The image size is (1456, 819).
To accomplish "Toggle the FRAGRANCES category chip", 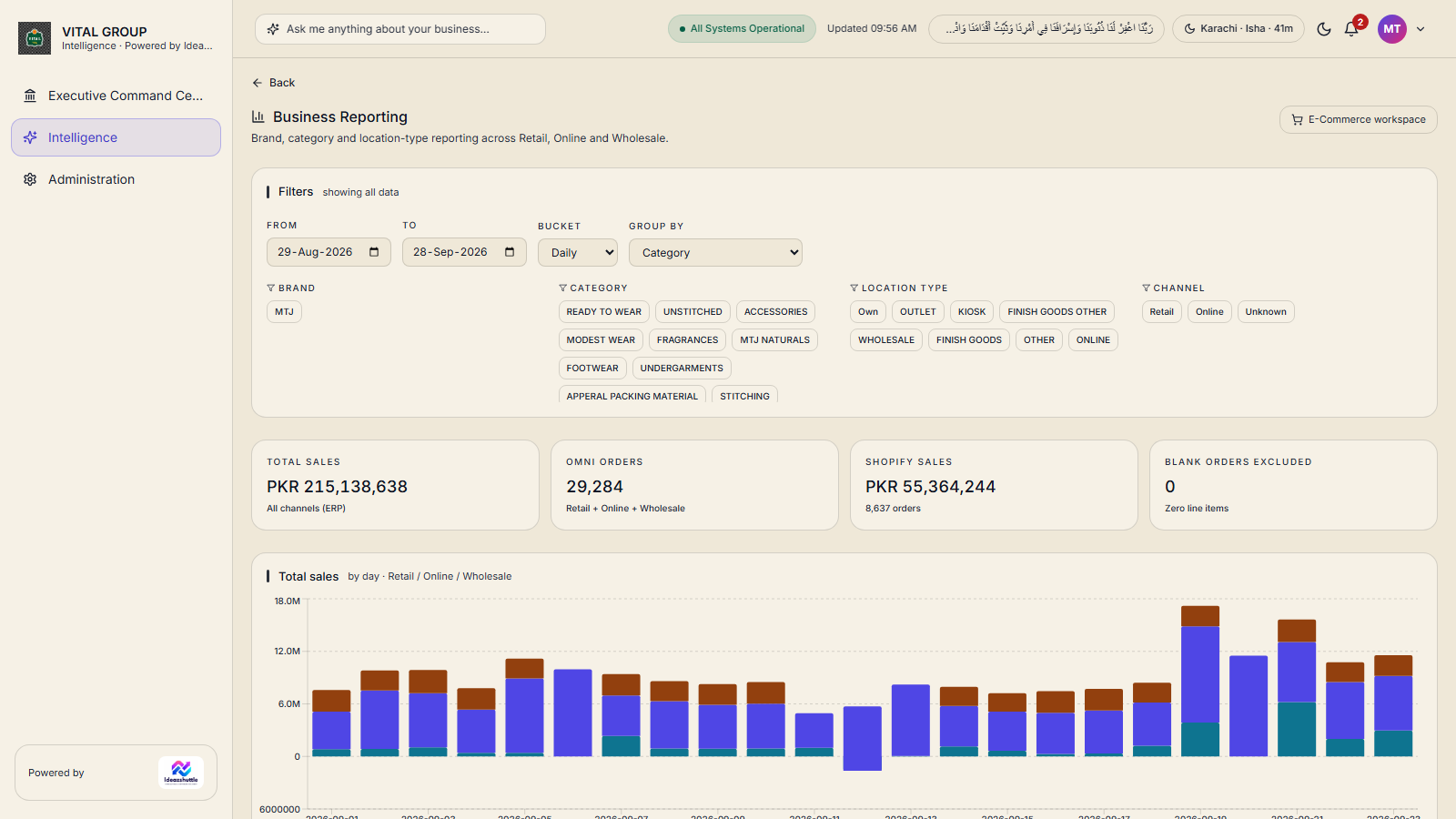I will tap(687, 340).
